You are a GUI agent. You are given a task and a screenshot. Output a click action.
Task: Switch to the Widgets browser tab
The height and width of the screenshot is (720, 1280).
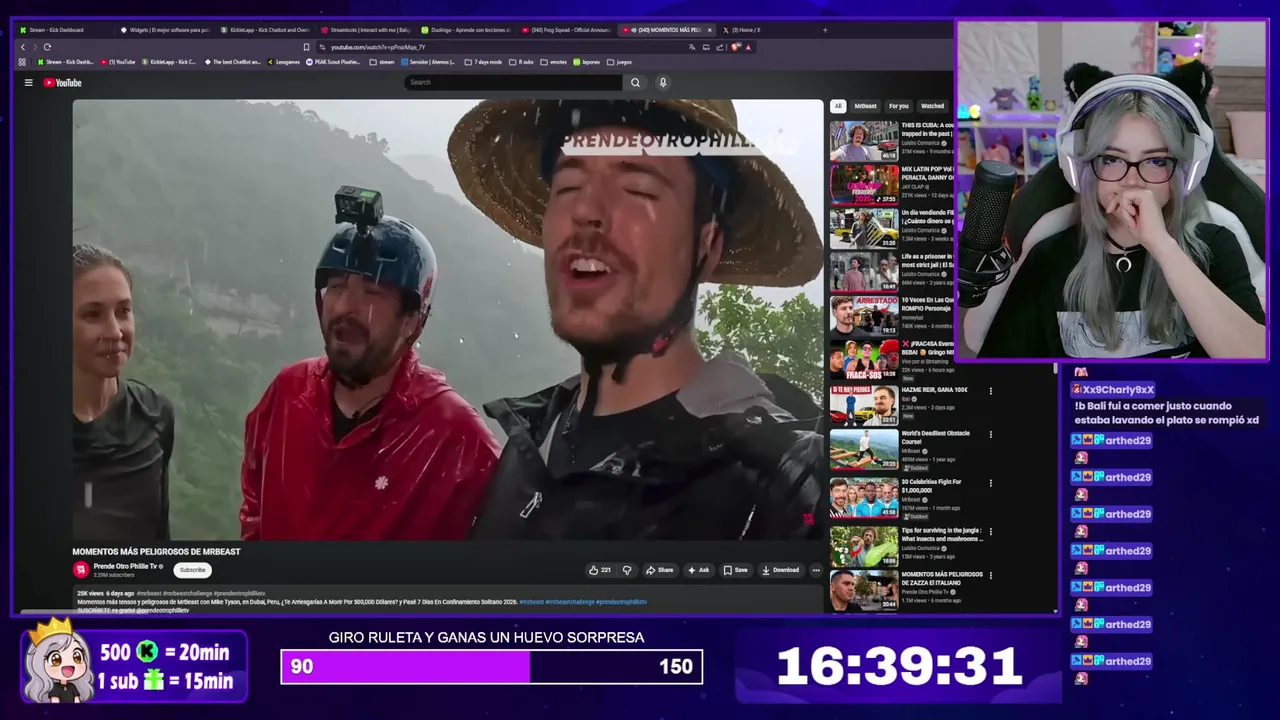point(165,30)
